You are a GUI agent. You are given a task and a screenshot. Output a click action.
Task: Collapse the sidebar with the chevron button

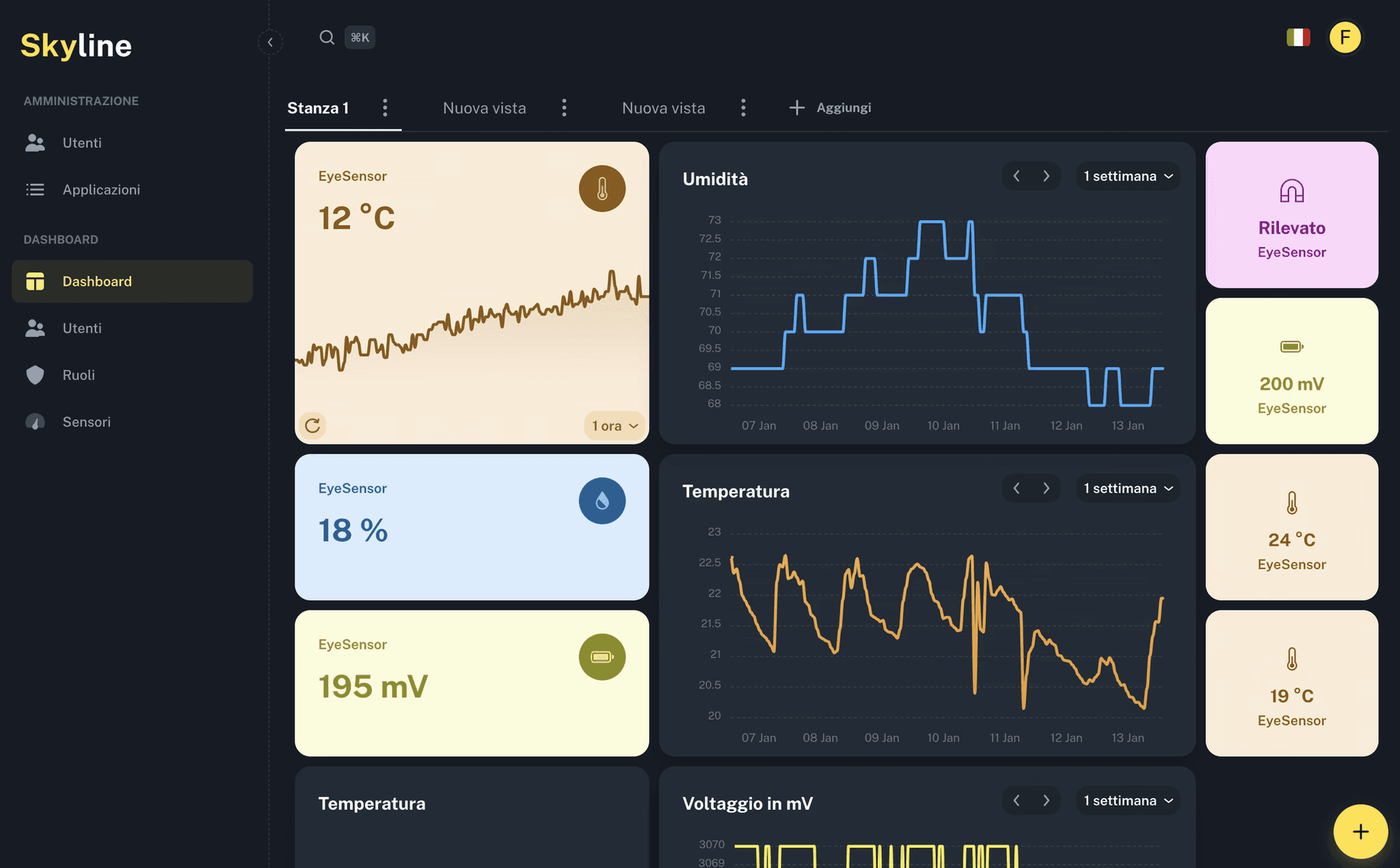coord(271,42)
